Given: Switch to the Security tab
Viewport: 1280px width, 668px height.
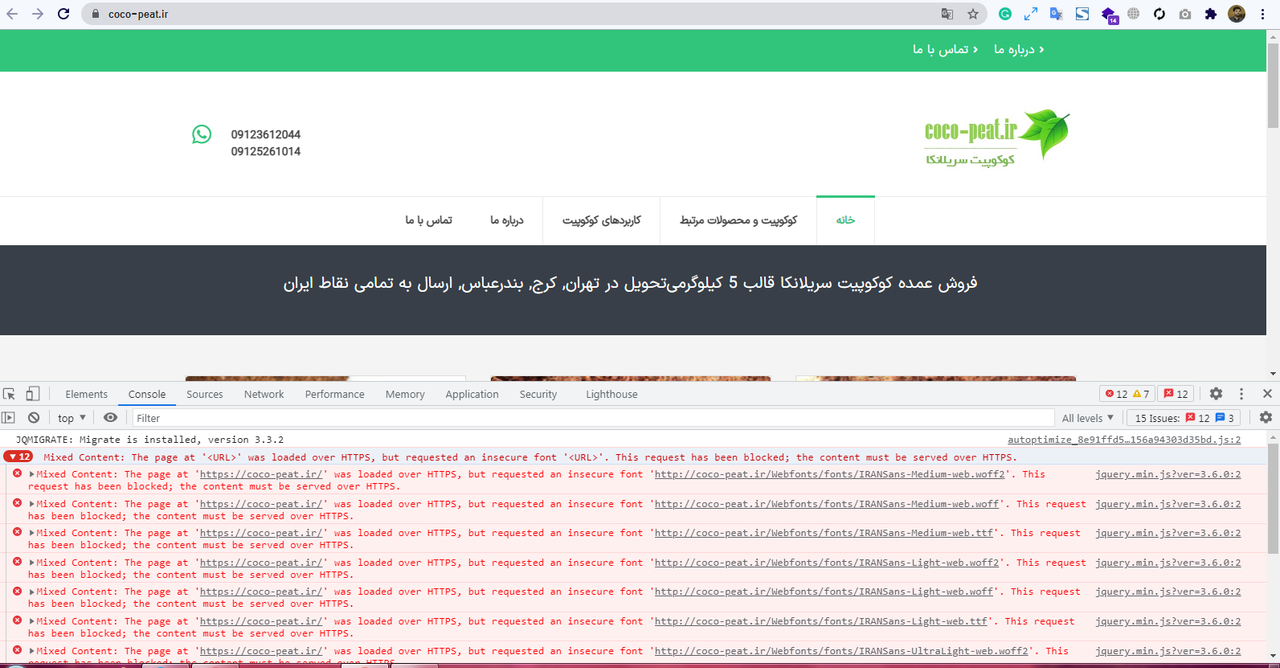Looking at the screenshot, I should 538,394.
